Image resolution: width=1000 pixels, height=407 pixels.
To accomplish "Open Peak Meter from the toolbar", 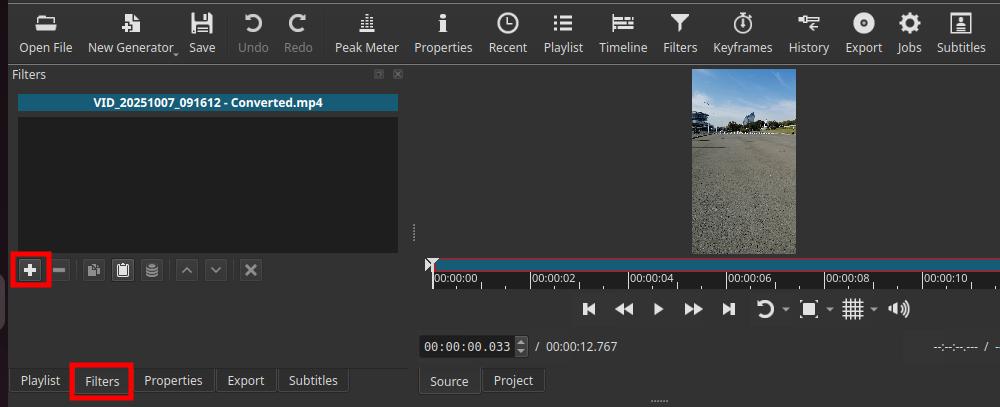I will pos(366,34).
